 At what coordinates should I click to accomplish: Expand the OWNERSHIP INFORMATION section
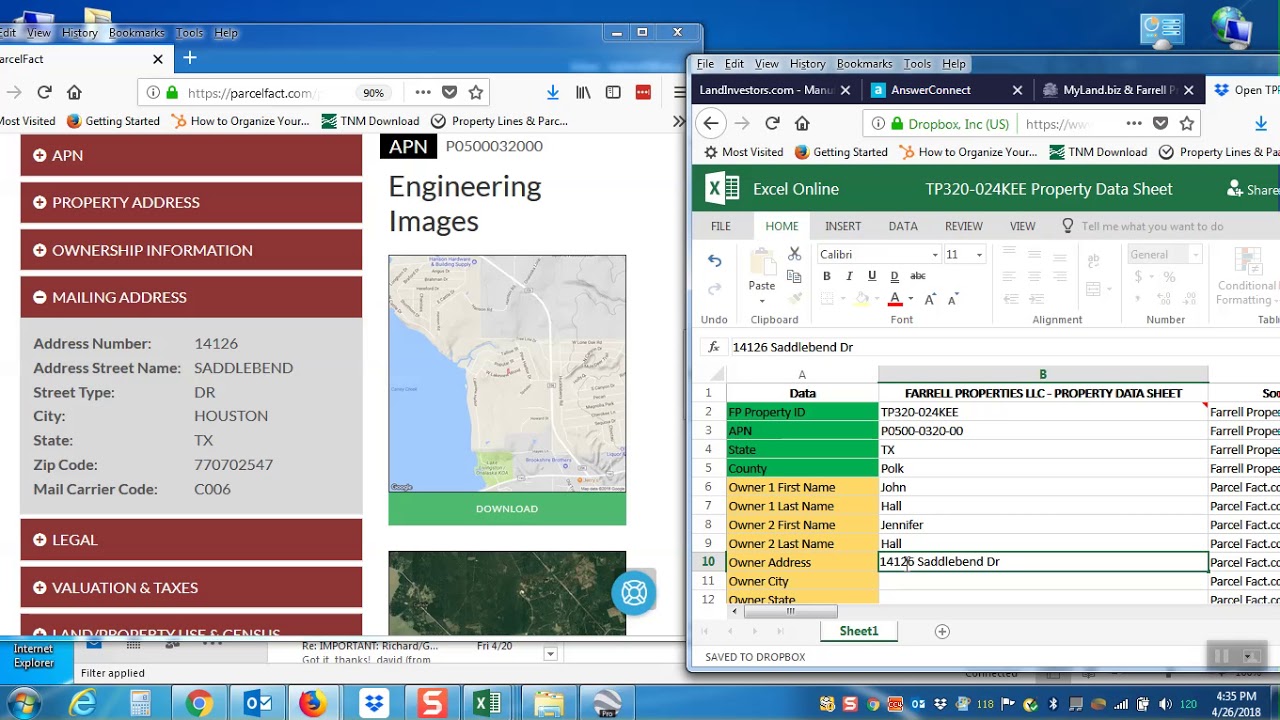[191, 250]
